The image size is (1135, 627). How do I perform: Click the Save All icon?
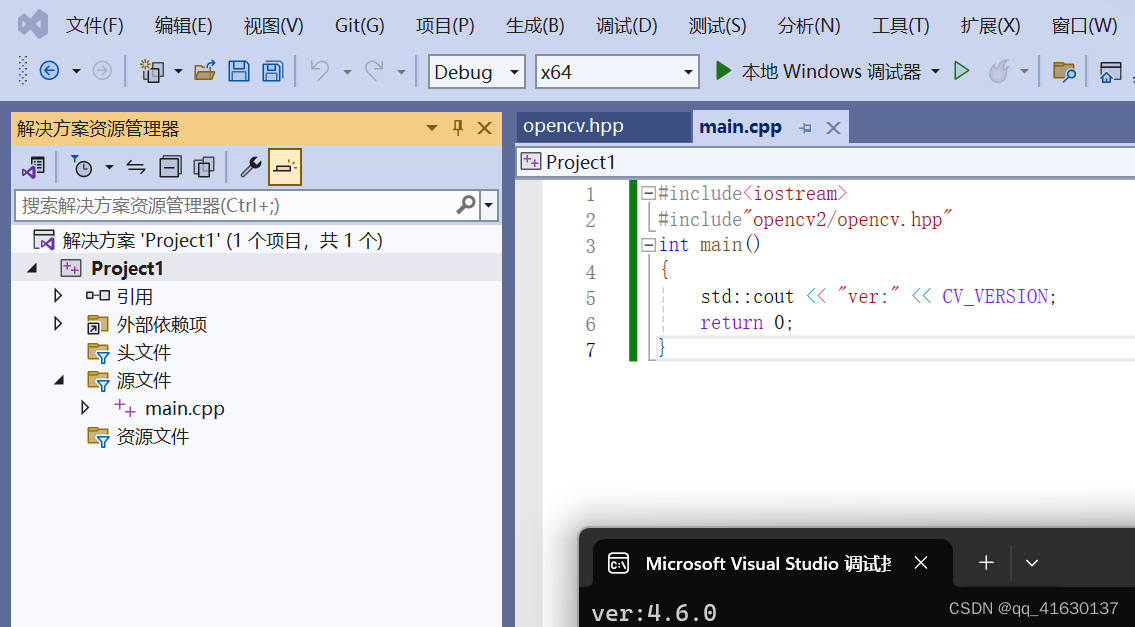point(271,71)
